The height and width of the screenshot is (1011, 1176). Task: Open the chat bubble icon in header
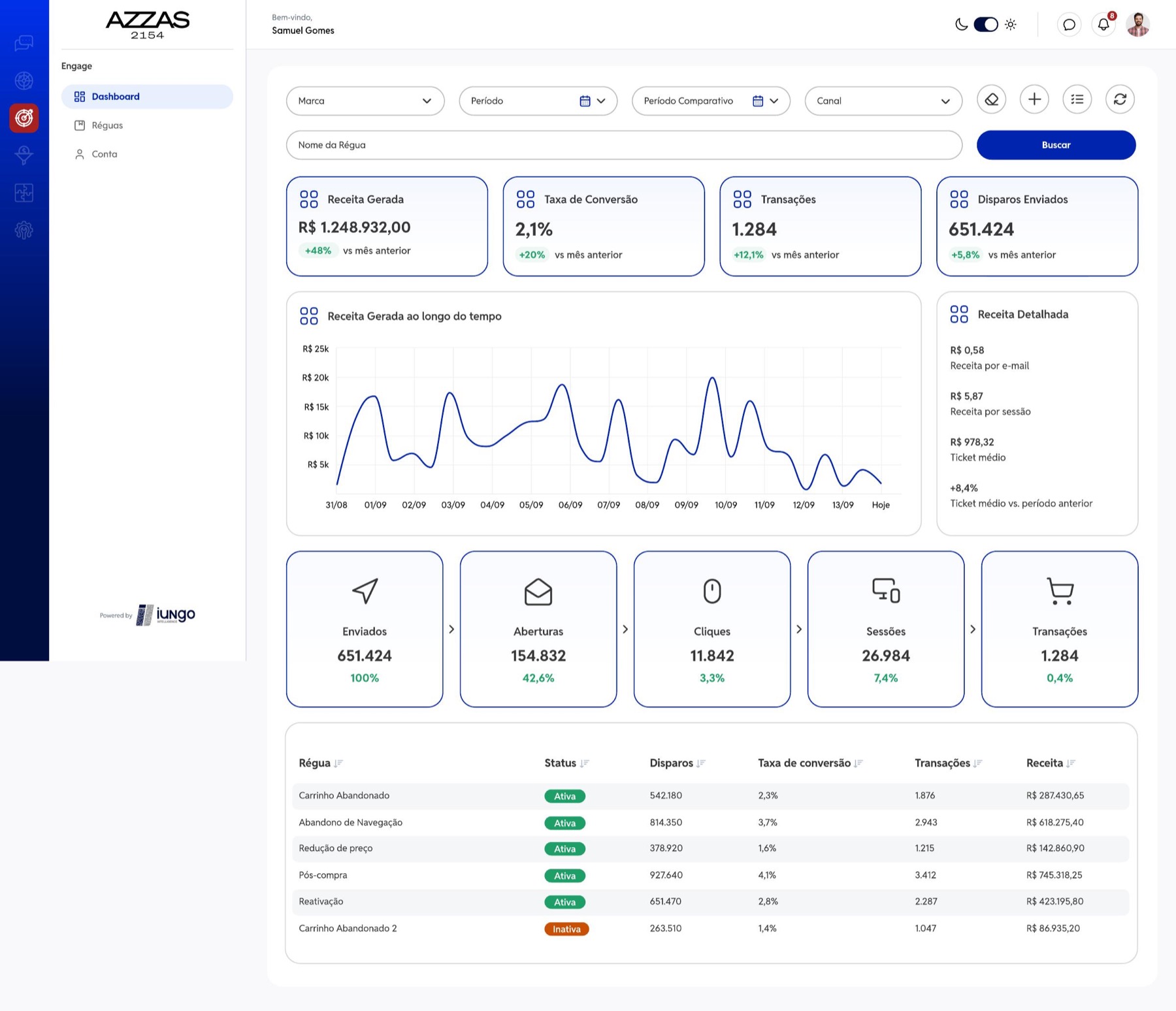(x=1069, y=25)
